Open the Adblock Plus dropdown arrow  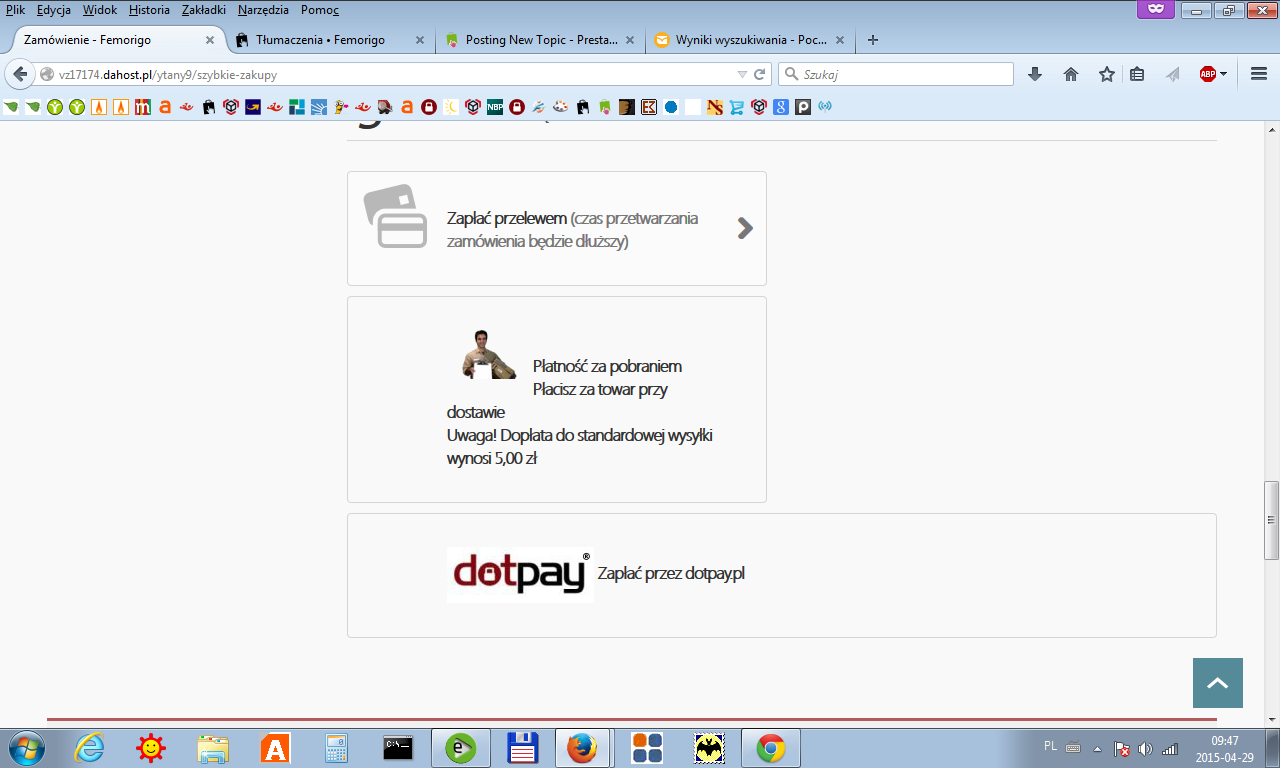click(x=1223, y=74)
